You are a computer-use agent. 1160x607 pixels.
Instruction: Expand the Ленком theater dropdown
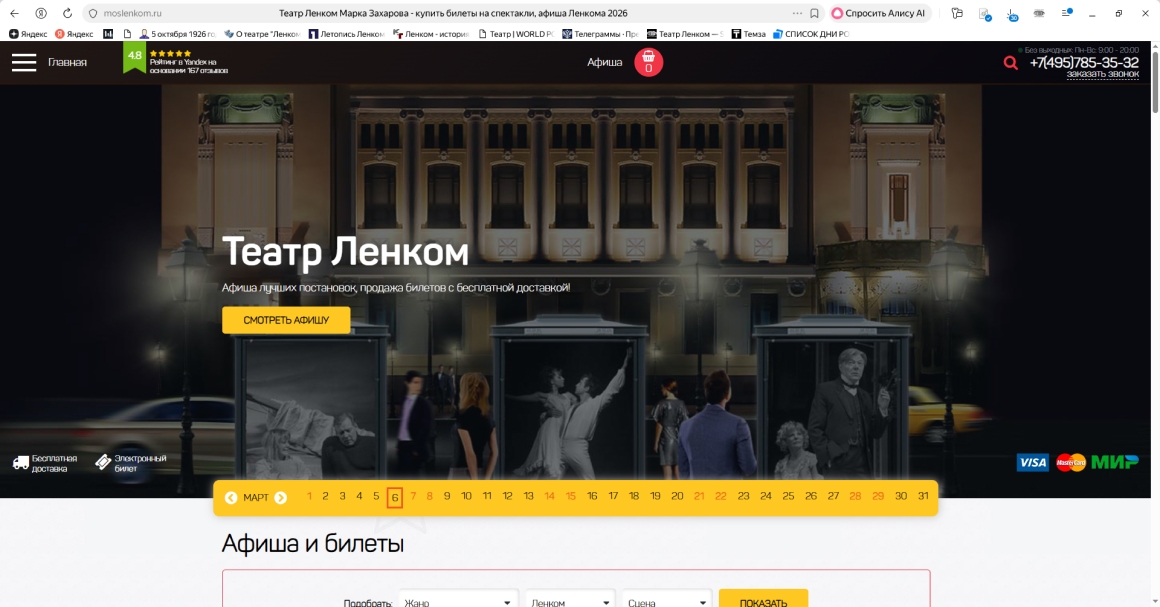[x=571, y=602]
